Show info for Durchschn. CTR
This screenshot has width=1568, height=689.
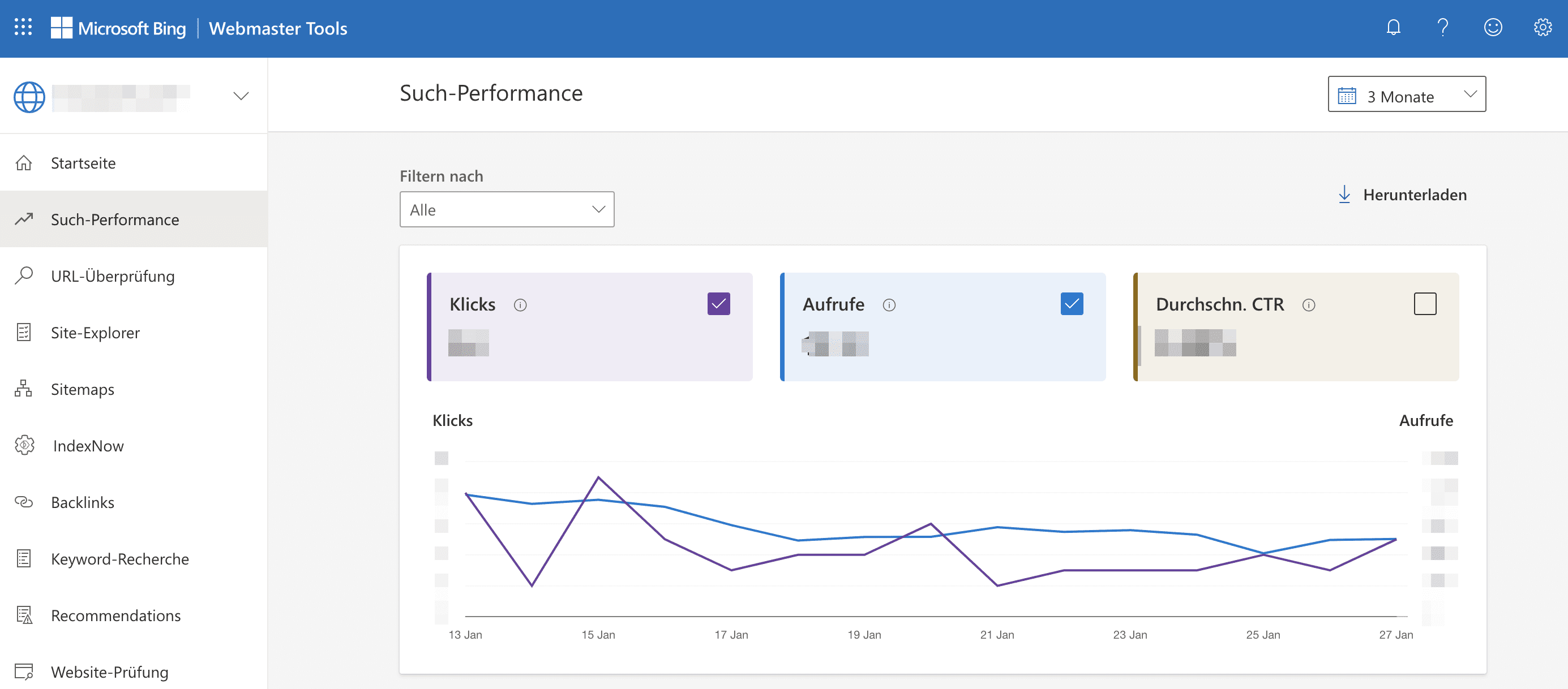[x=1308, y=305]
